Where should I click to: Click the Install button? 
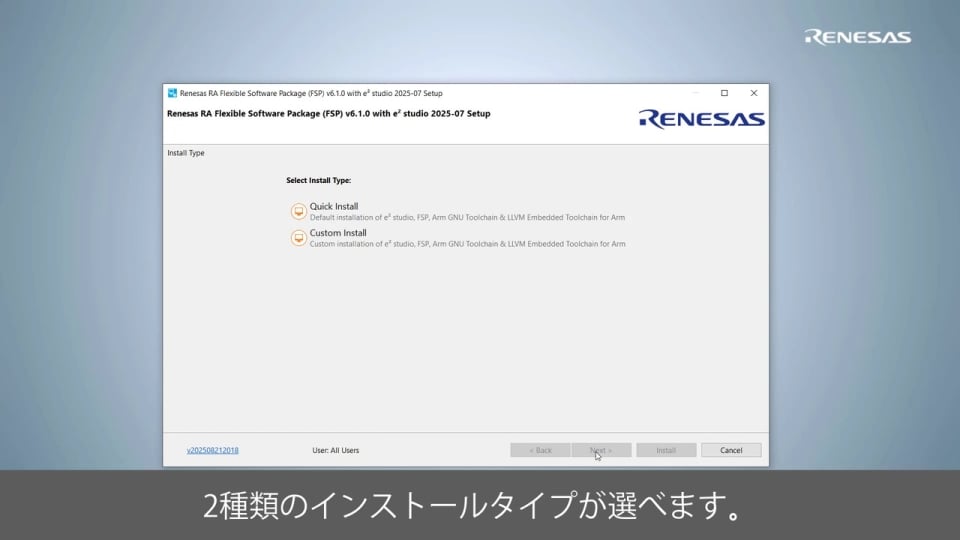666,450
